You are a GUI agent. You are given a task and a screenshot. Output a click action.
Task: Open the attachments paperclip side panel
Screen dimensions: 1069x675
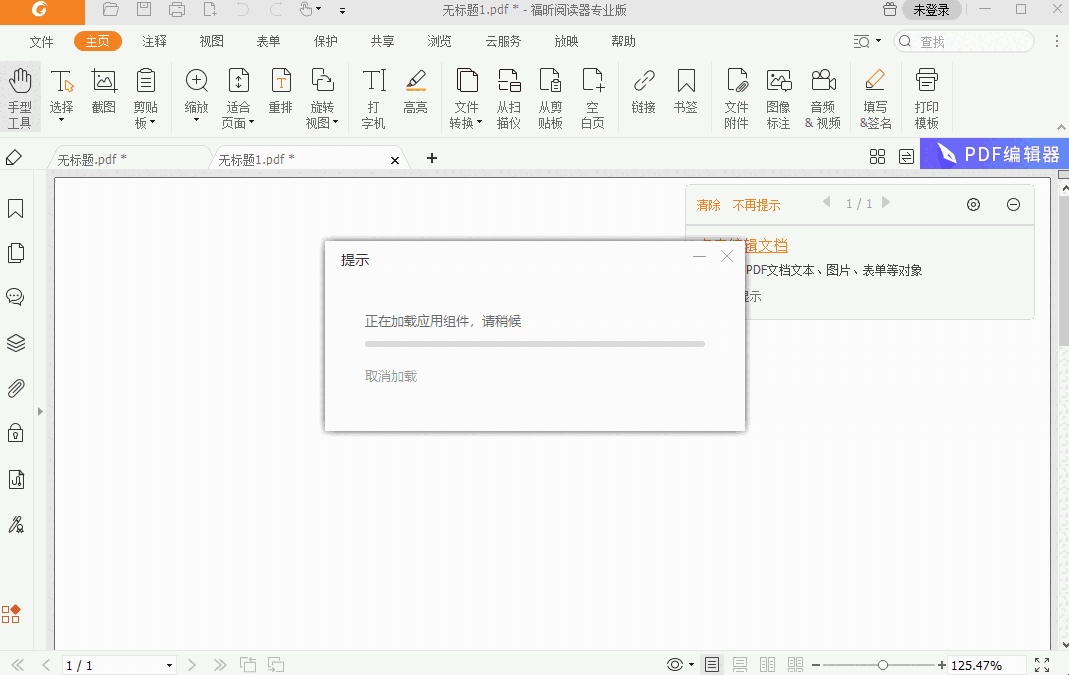click(16, 388)
